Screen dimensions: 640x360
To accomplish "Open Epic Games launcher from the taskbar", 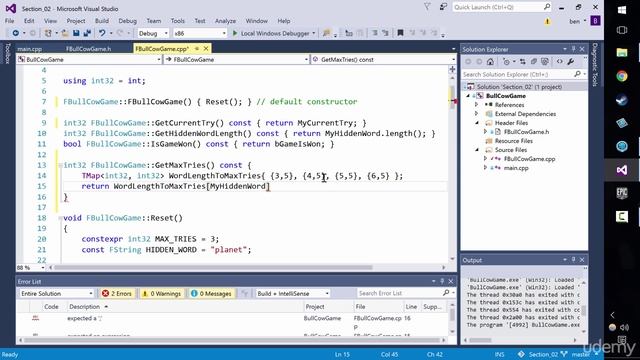I will (x=622, y=193).
